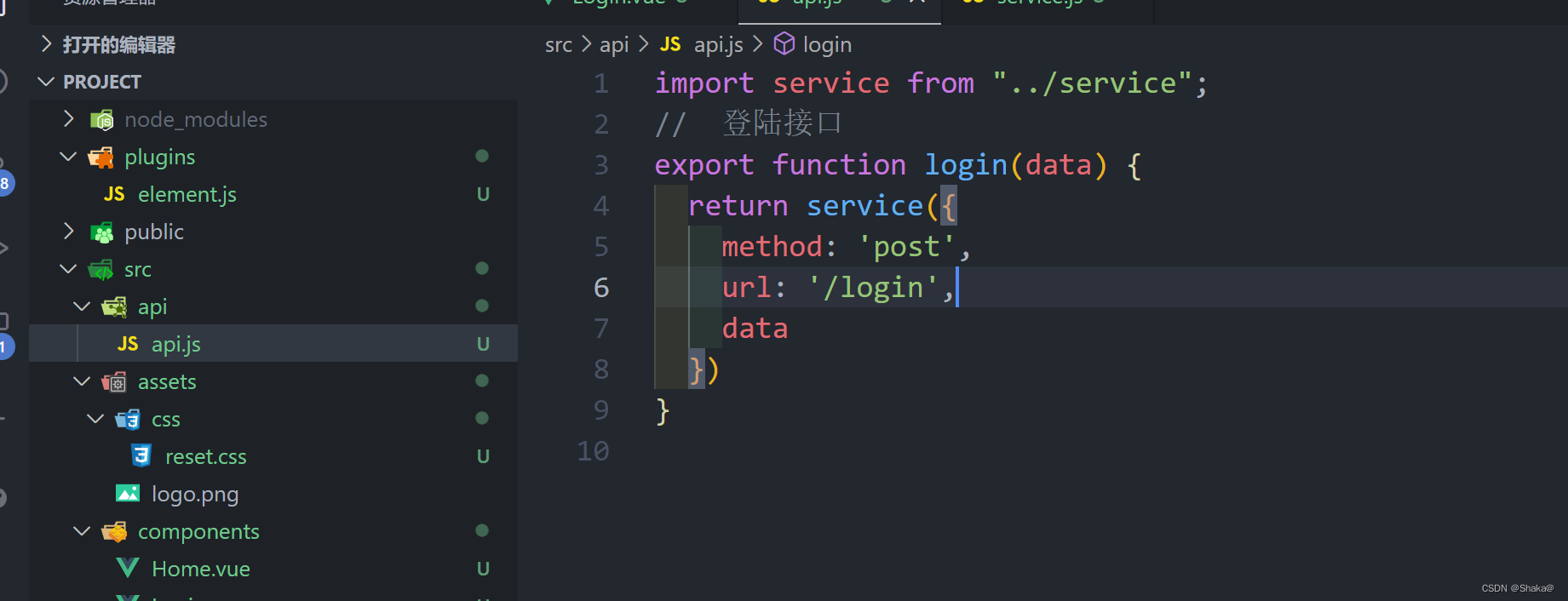The width and height of the screenshot is (1568, 601).
Task: Expand the 打开的编辑器 section
Action: (47, 44)
